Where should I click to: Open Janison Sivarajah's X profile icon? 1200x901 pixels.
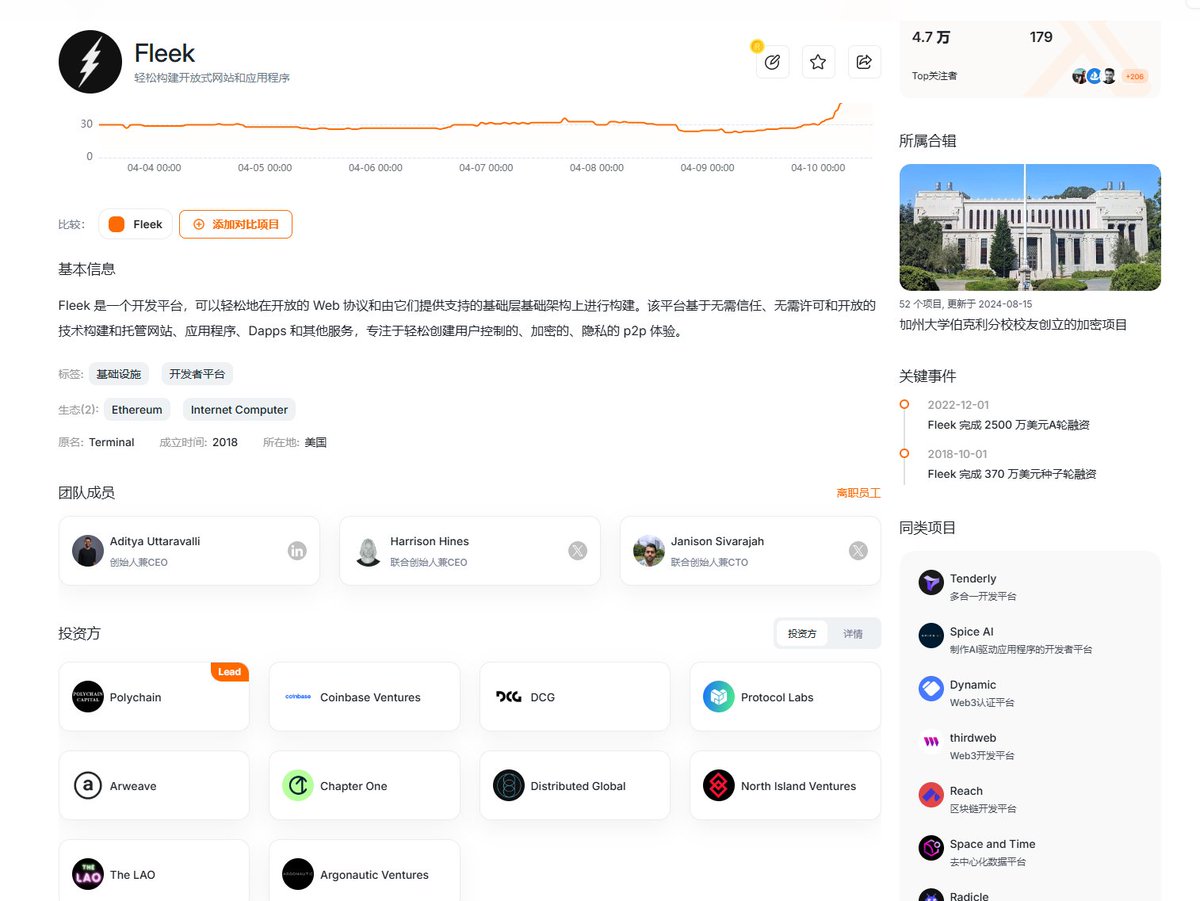pyautogui.click(x=858, y=551)
